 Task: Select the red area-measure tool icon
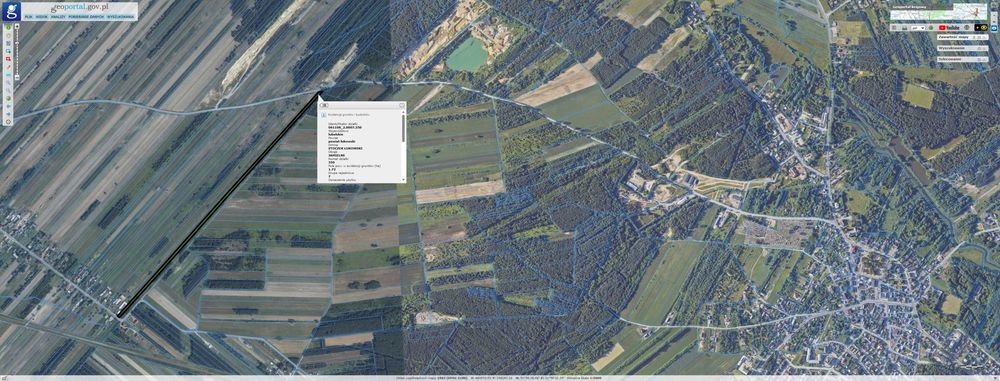pos(8,59)
